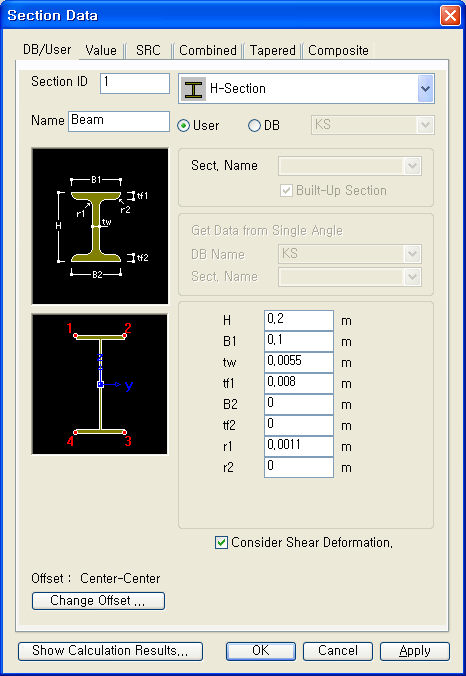Click the tw thickness input field
This screenshot has height=676, width=466.
[x=299, y=362]
